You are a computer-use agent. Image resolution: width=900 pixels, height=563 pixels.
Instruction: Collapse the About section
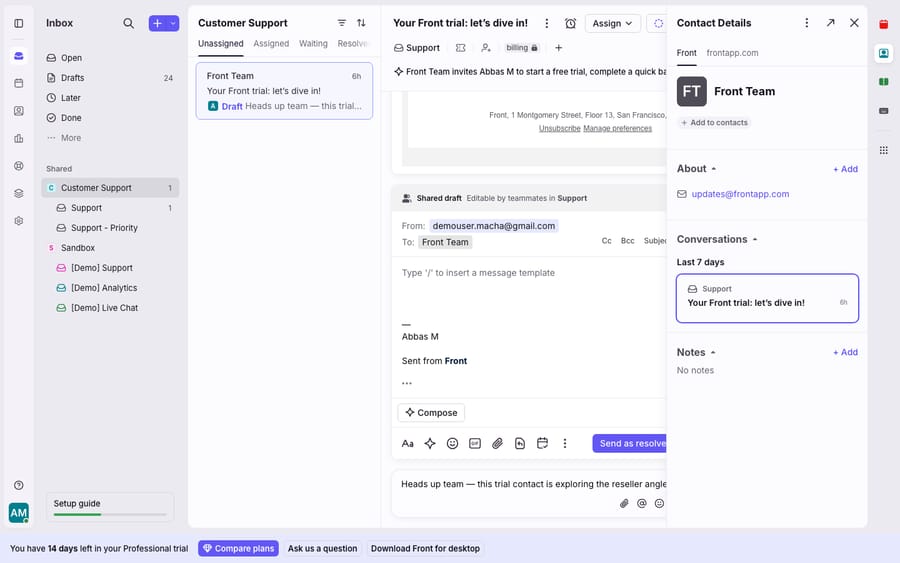pos(713,169)
